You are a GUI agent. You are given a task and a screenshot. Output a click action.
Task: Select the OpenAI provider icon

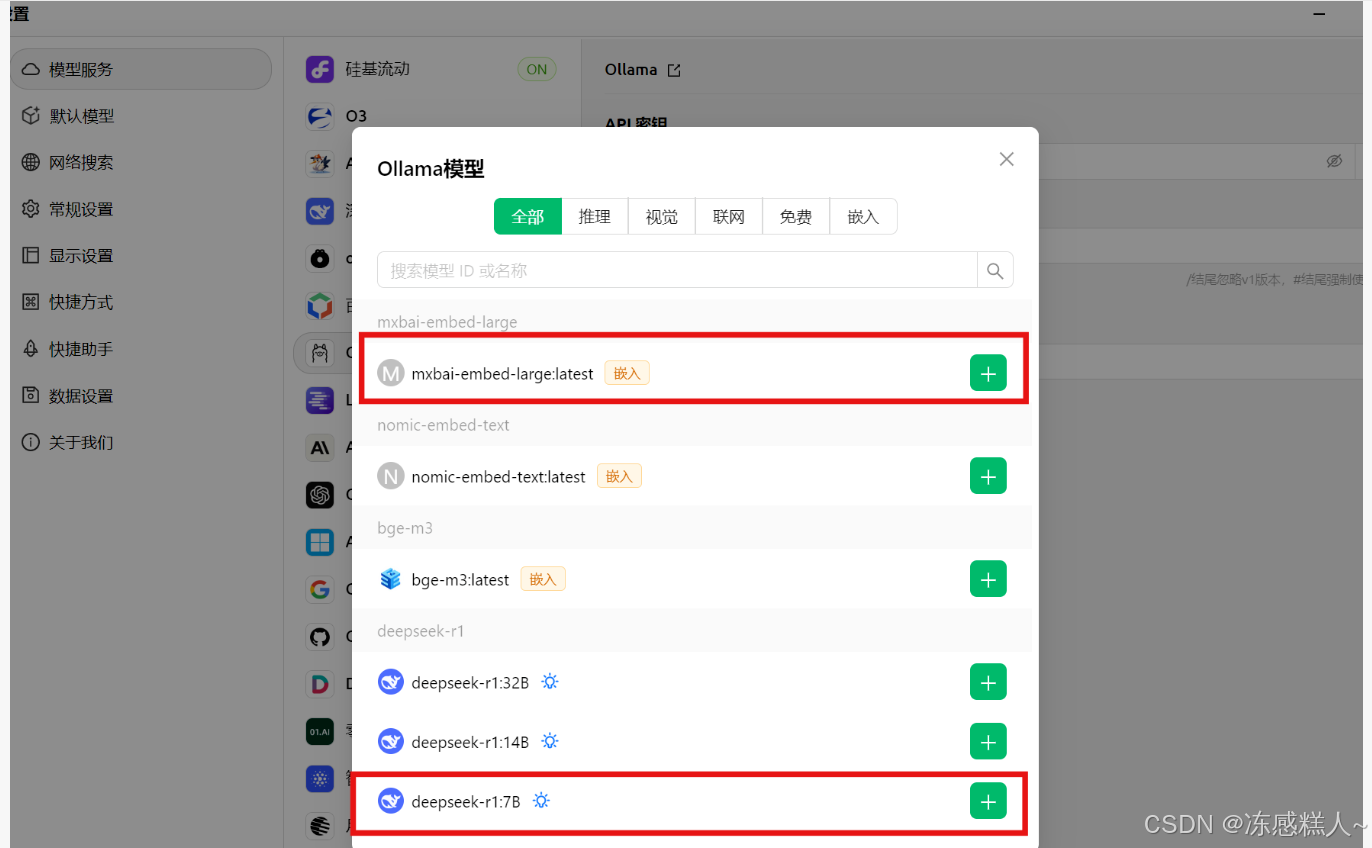click(319, 495)
